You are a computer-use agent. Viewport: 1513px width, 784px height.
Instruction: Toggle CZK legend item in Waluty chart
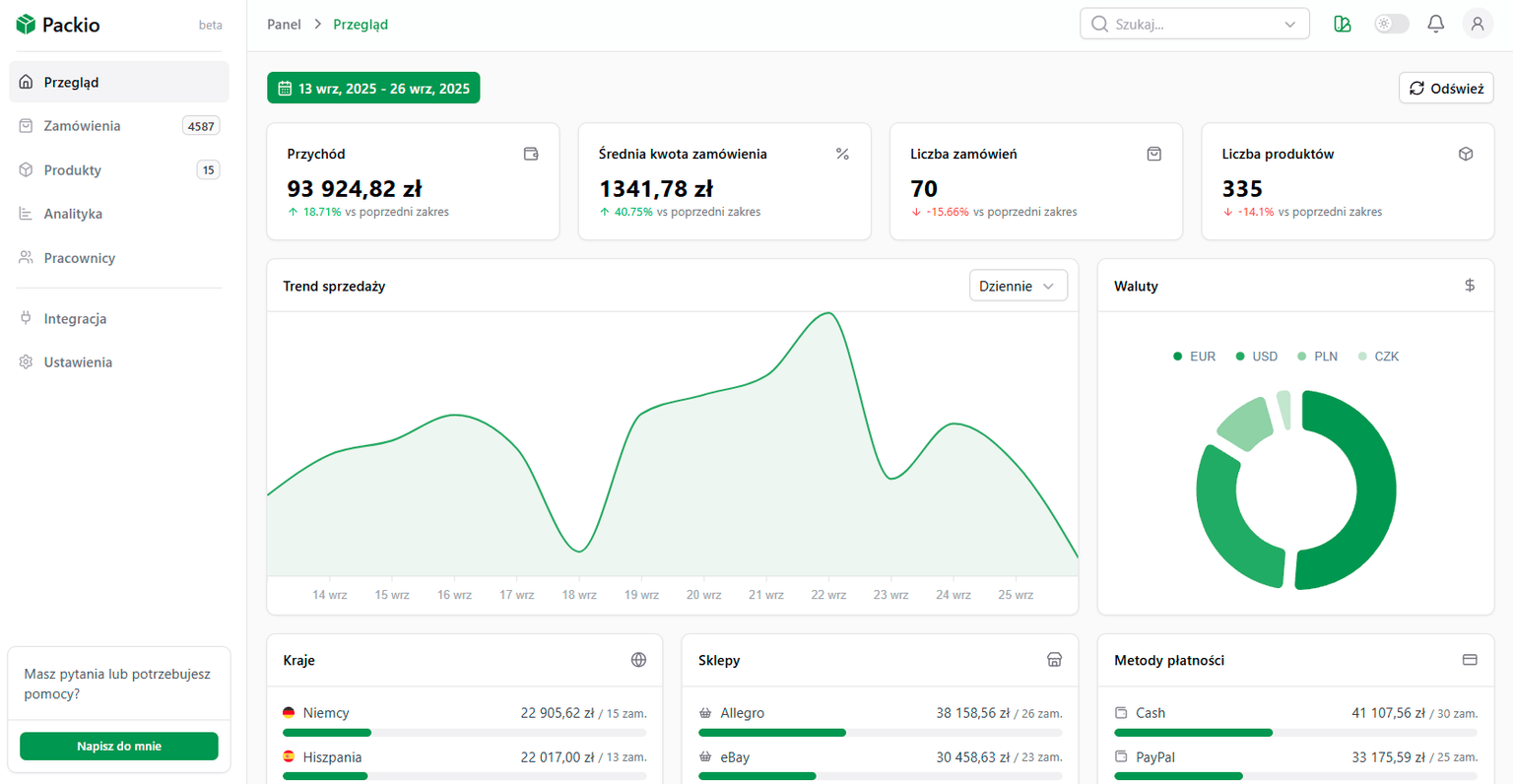click(1378, 357)
